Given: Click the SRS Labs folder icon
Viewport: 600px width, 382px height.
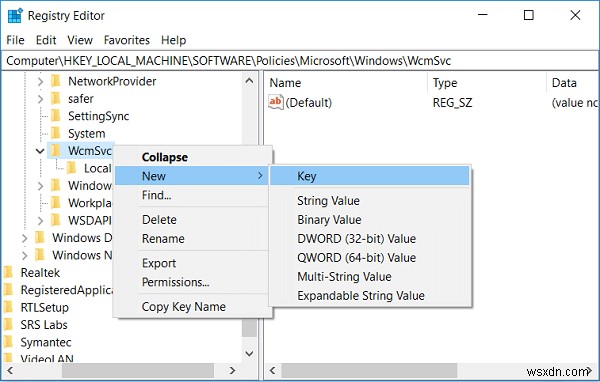Looking at the screenshot, I should click(x=8, y=325).
